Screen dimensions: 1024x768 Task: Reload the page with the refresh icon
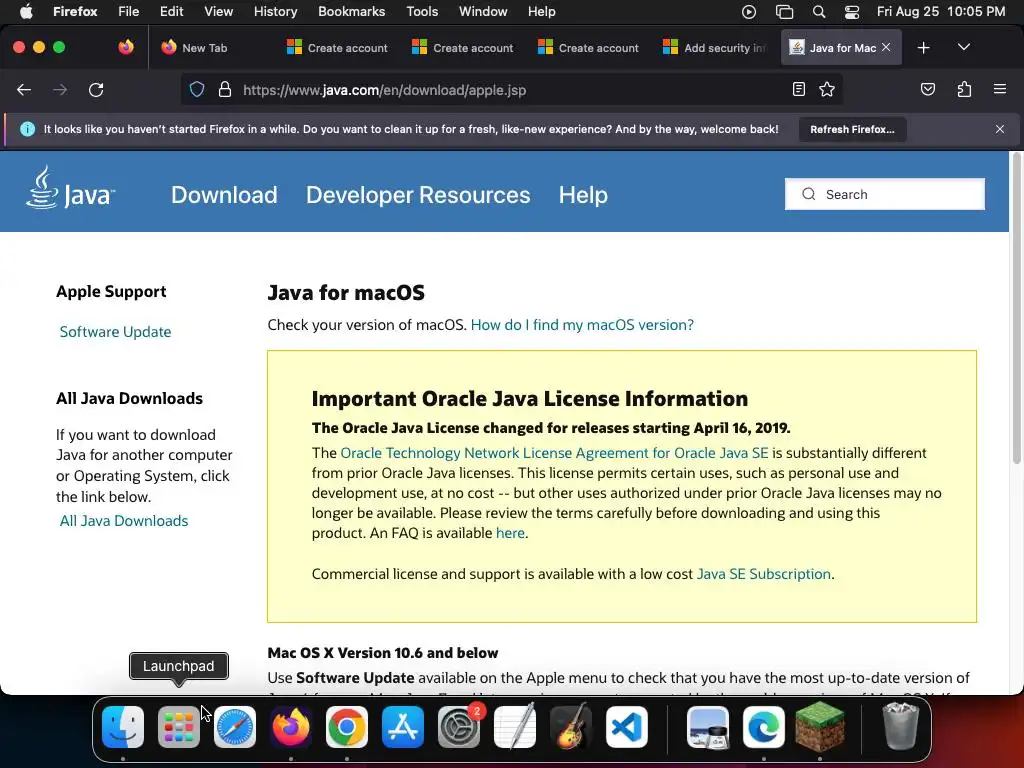(96, 90)
